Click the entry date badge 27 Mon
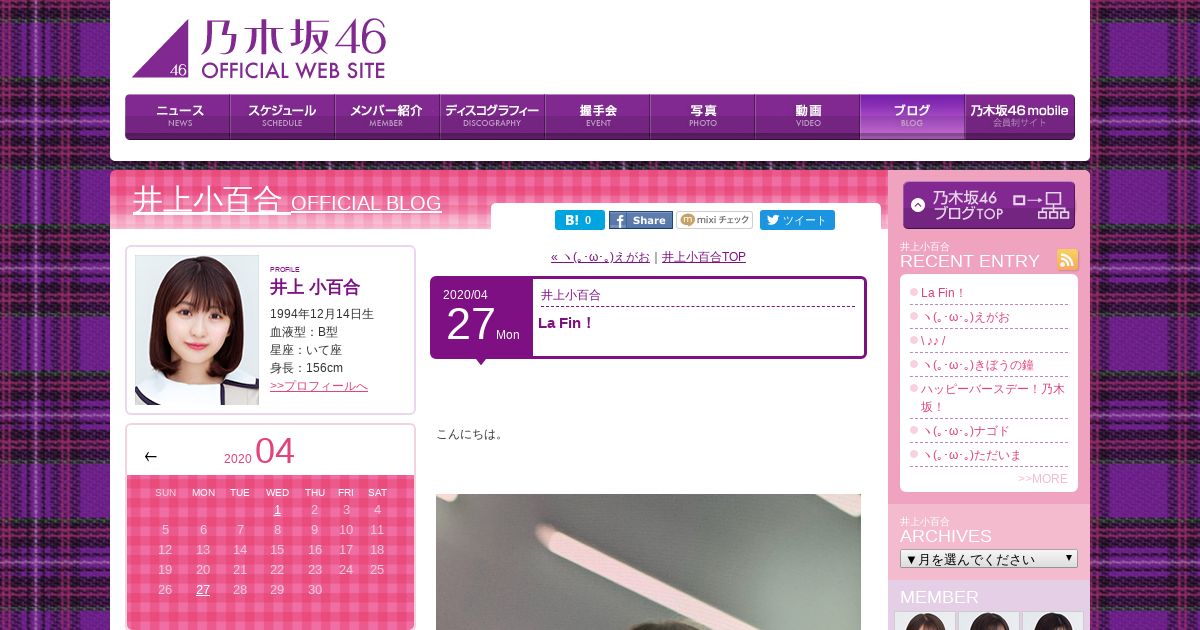 coord(482,318)
